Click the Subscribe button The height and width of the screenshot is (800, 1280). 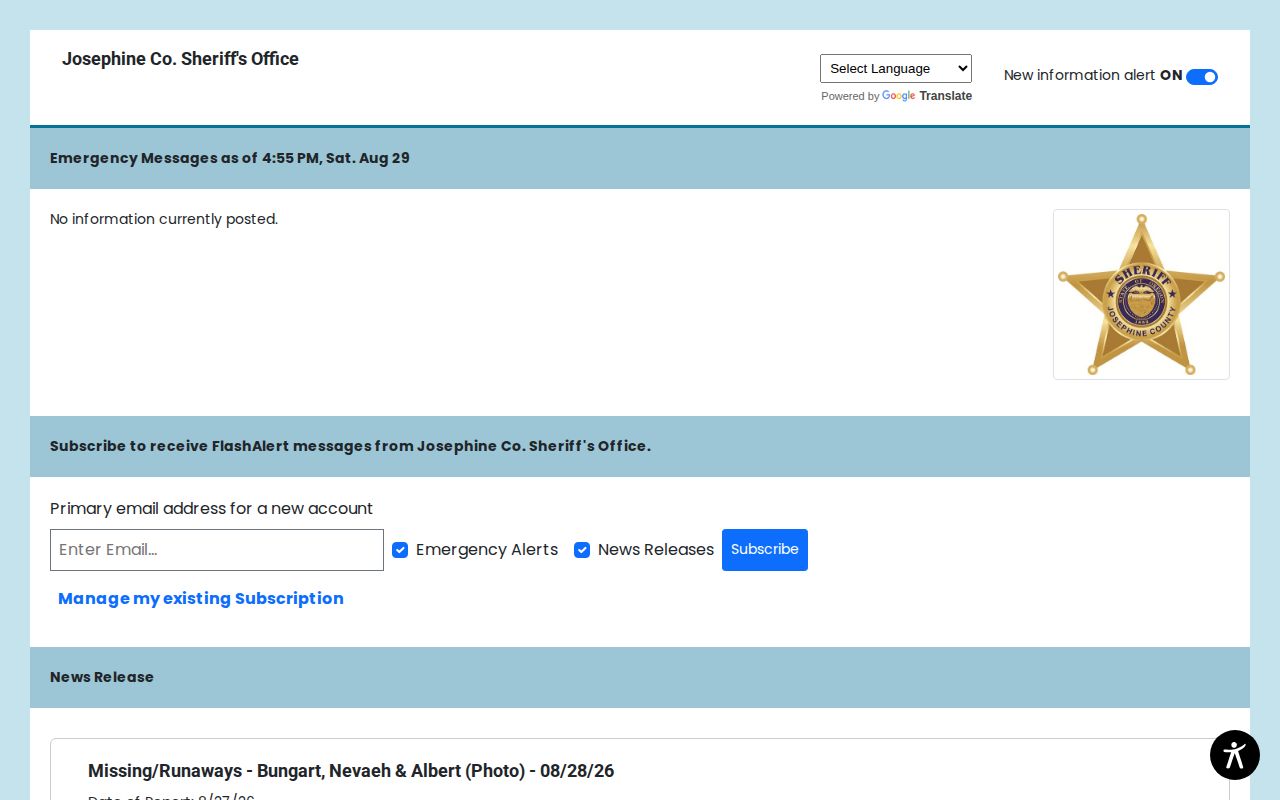[x=765, y=550]
